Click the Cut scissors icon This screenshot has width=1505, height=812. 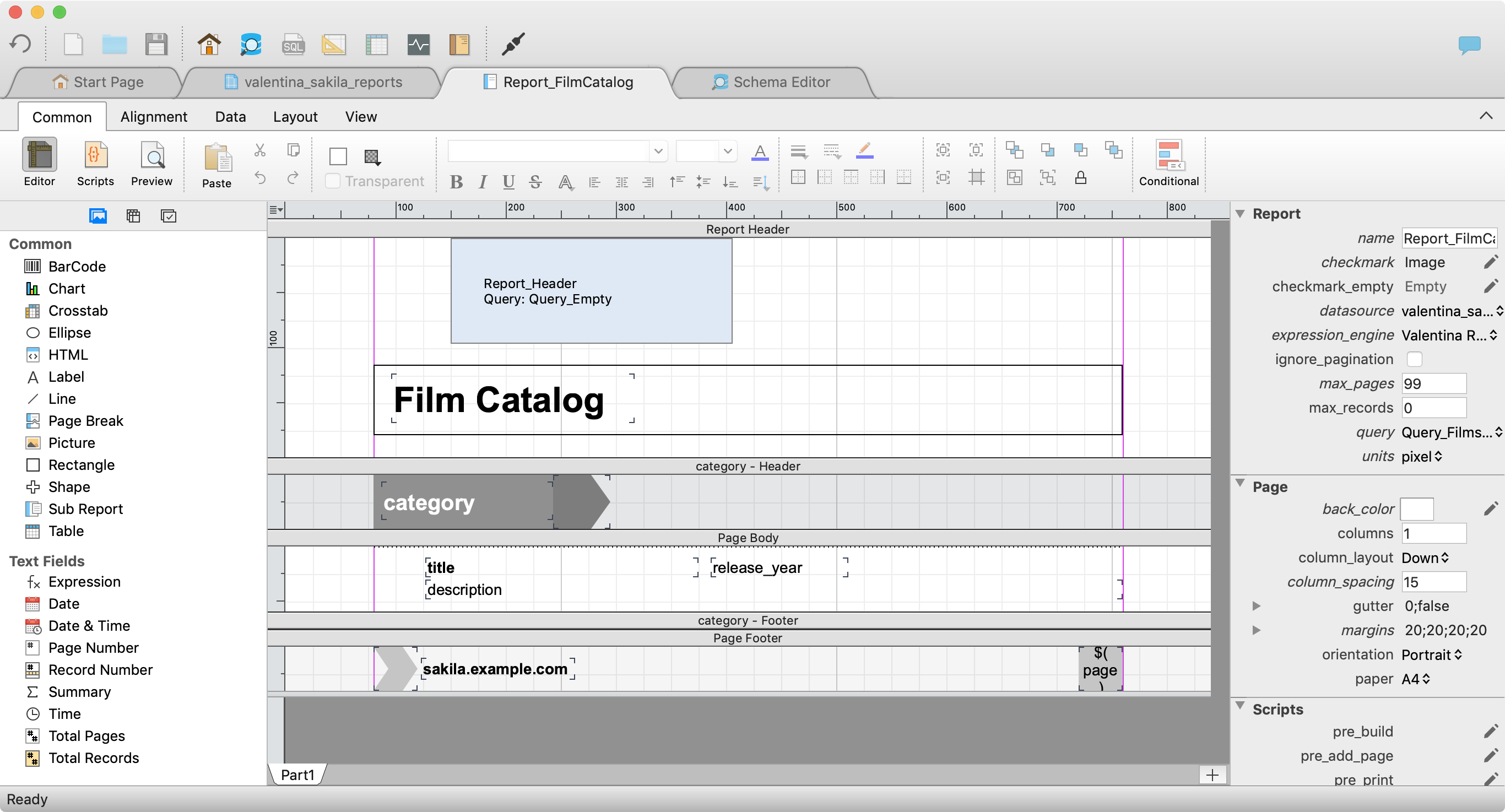[x=260, y=150]
